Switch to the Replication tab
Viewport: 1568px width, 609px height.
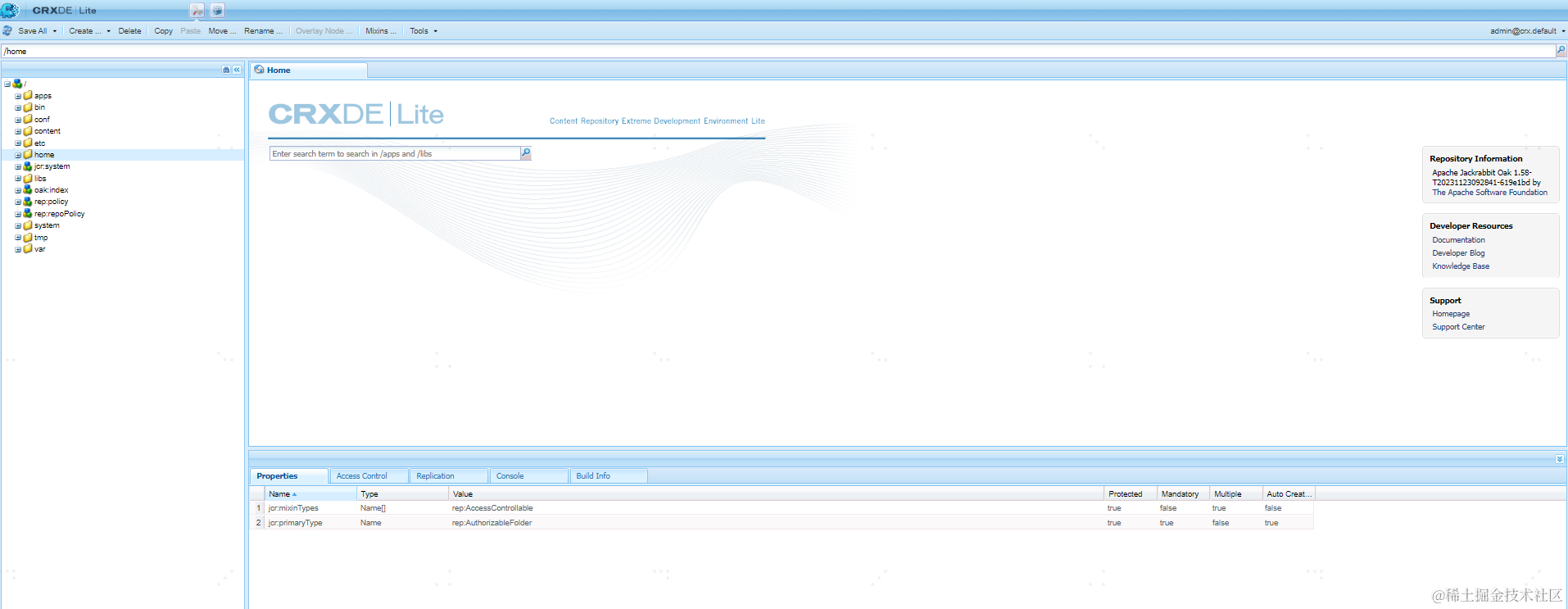pos(449,476)
